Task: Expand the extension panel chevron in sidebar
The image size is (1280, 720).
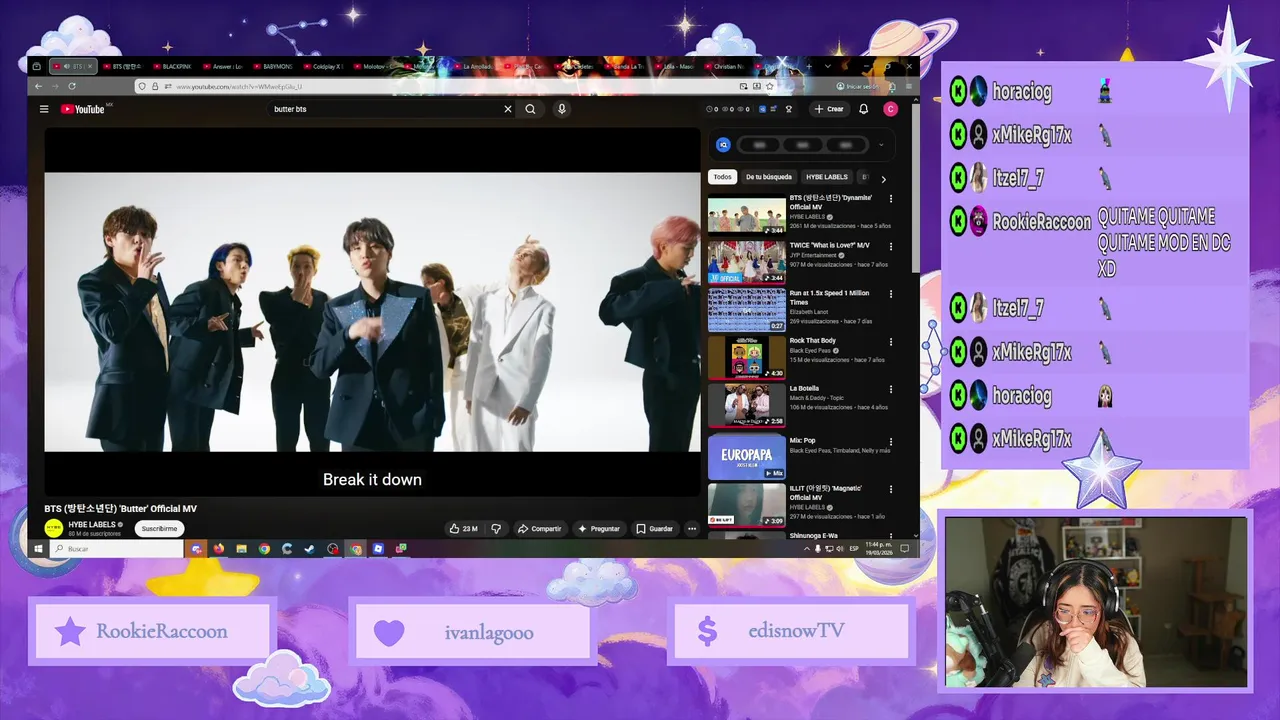Action: 881,145
